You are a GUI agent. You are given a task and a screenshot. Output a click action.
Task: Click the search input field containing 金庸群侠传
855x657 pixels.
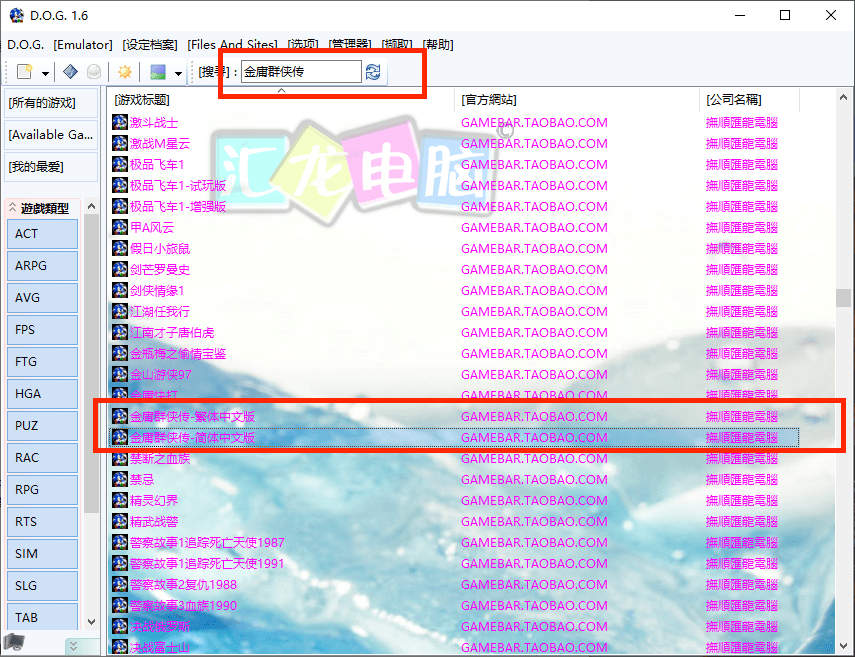300,71
